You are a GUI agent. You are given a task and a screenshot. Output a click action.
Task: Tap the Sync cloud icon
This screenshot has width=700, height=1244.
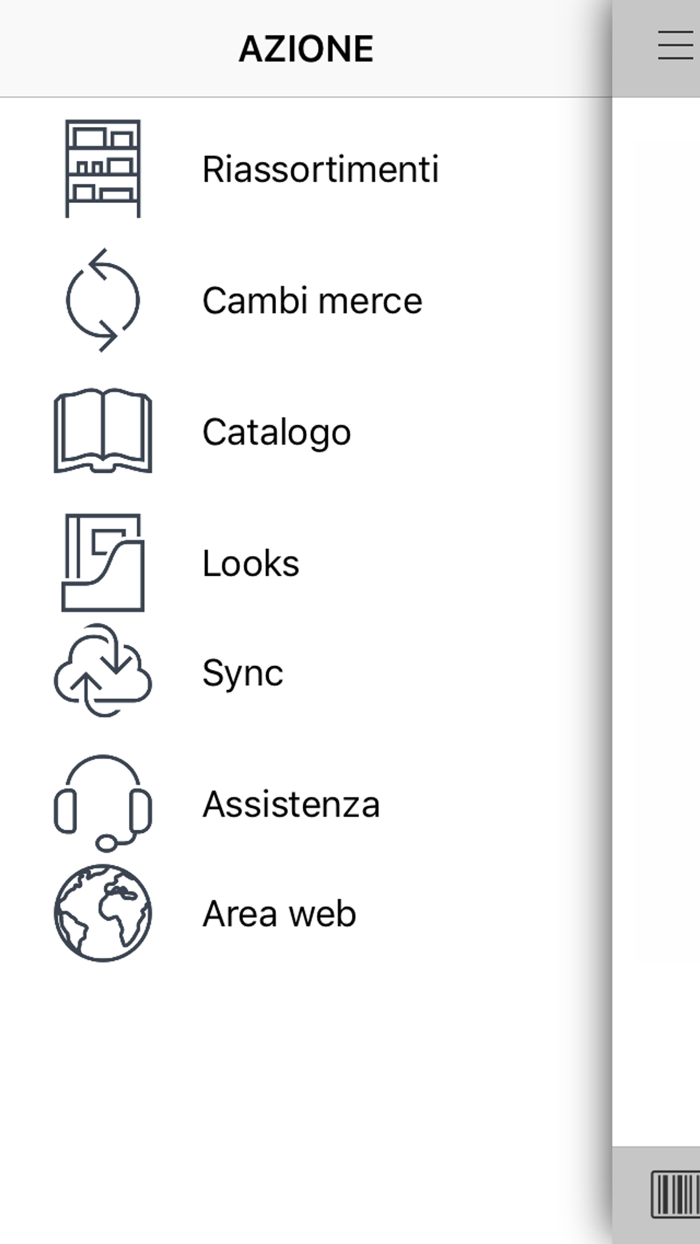point(100,672)
